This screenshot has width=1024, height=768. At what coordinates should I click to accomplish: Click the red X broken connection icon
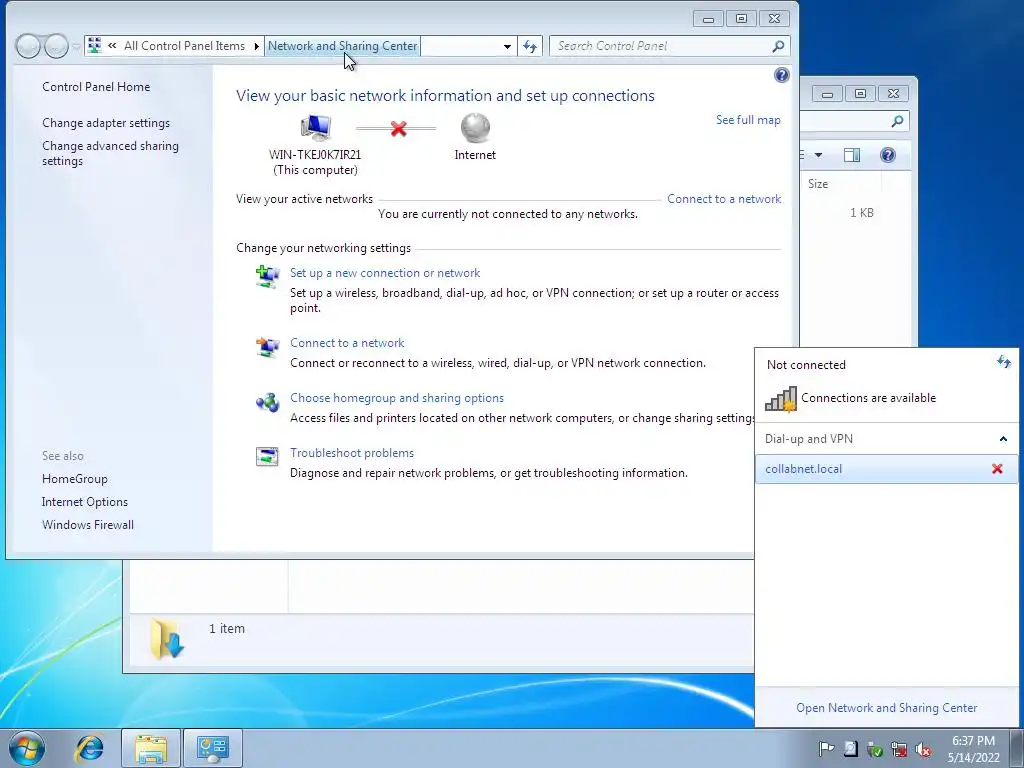(x=398, y=129)
